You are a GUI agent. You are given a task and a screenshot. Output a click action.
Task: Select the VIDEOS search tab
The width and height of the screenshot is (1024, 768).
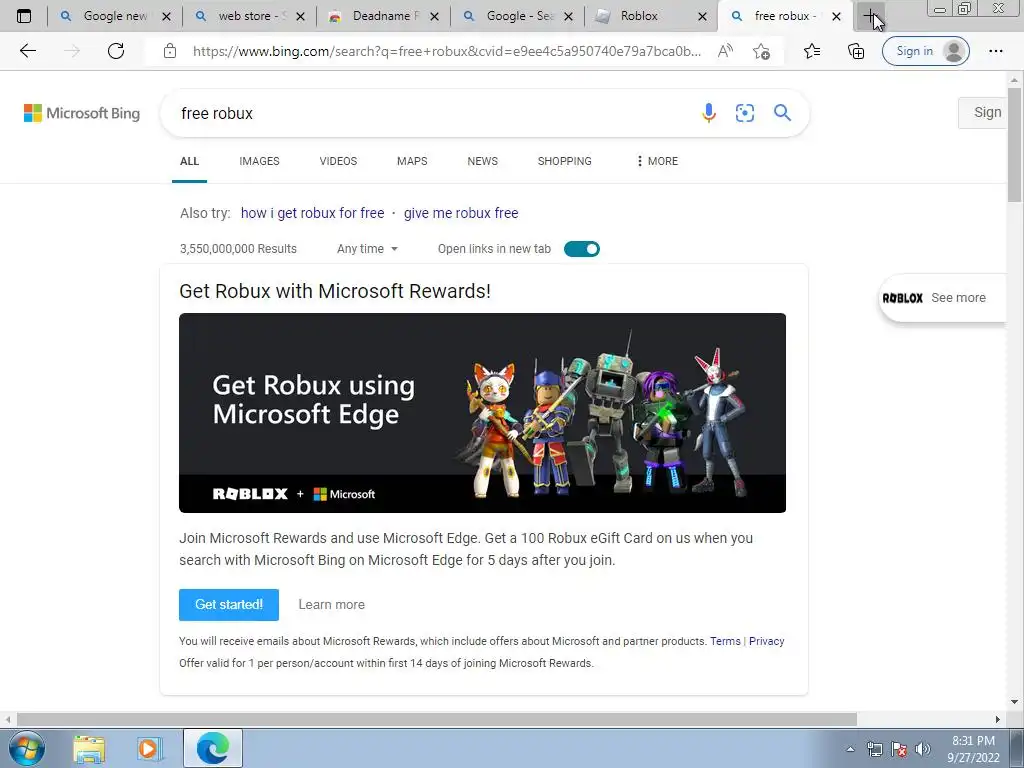pyautogui.click(x=338, y=161)
